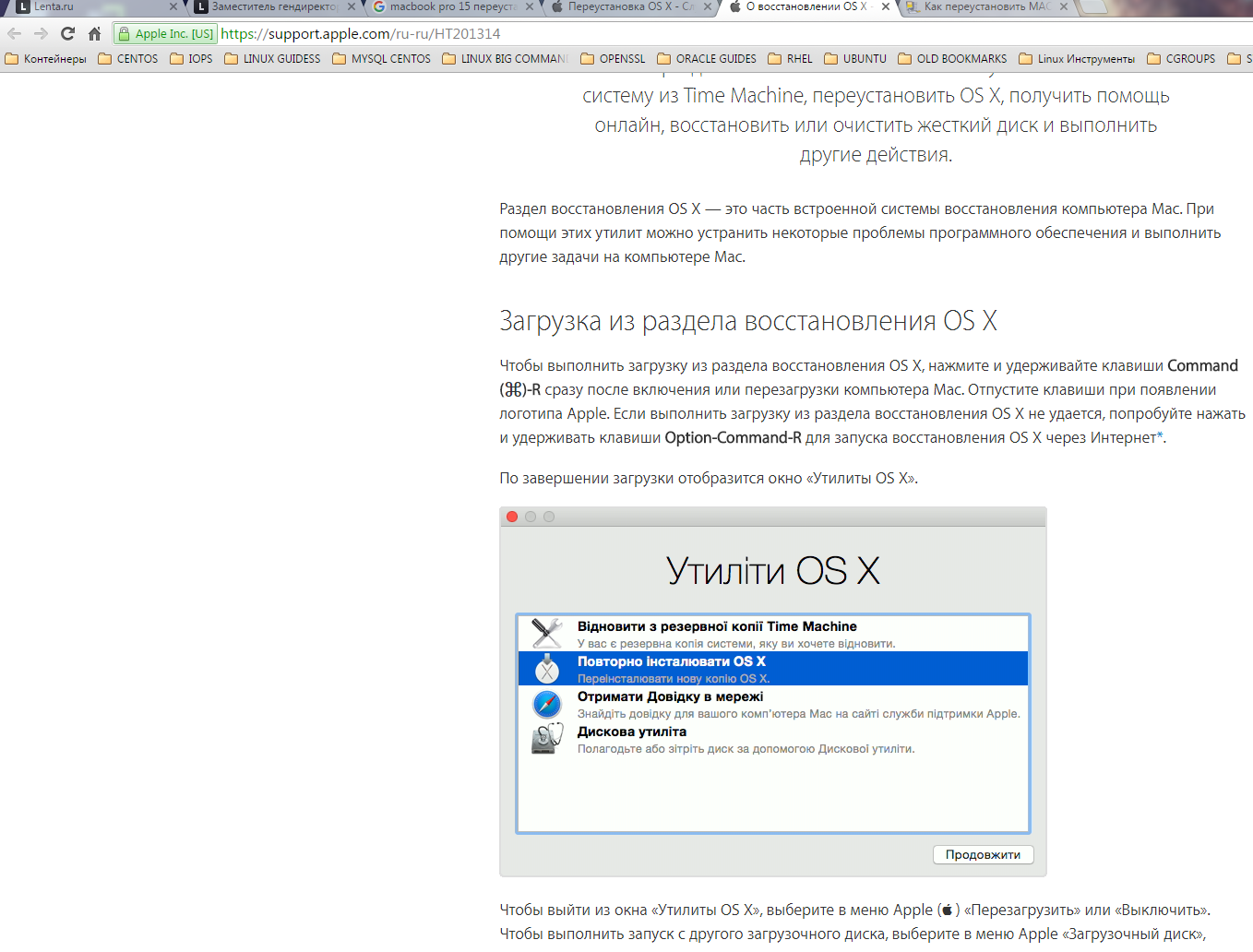Open the UBUNTU bookmarks folder

[855, 59]
